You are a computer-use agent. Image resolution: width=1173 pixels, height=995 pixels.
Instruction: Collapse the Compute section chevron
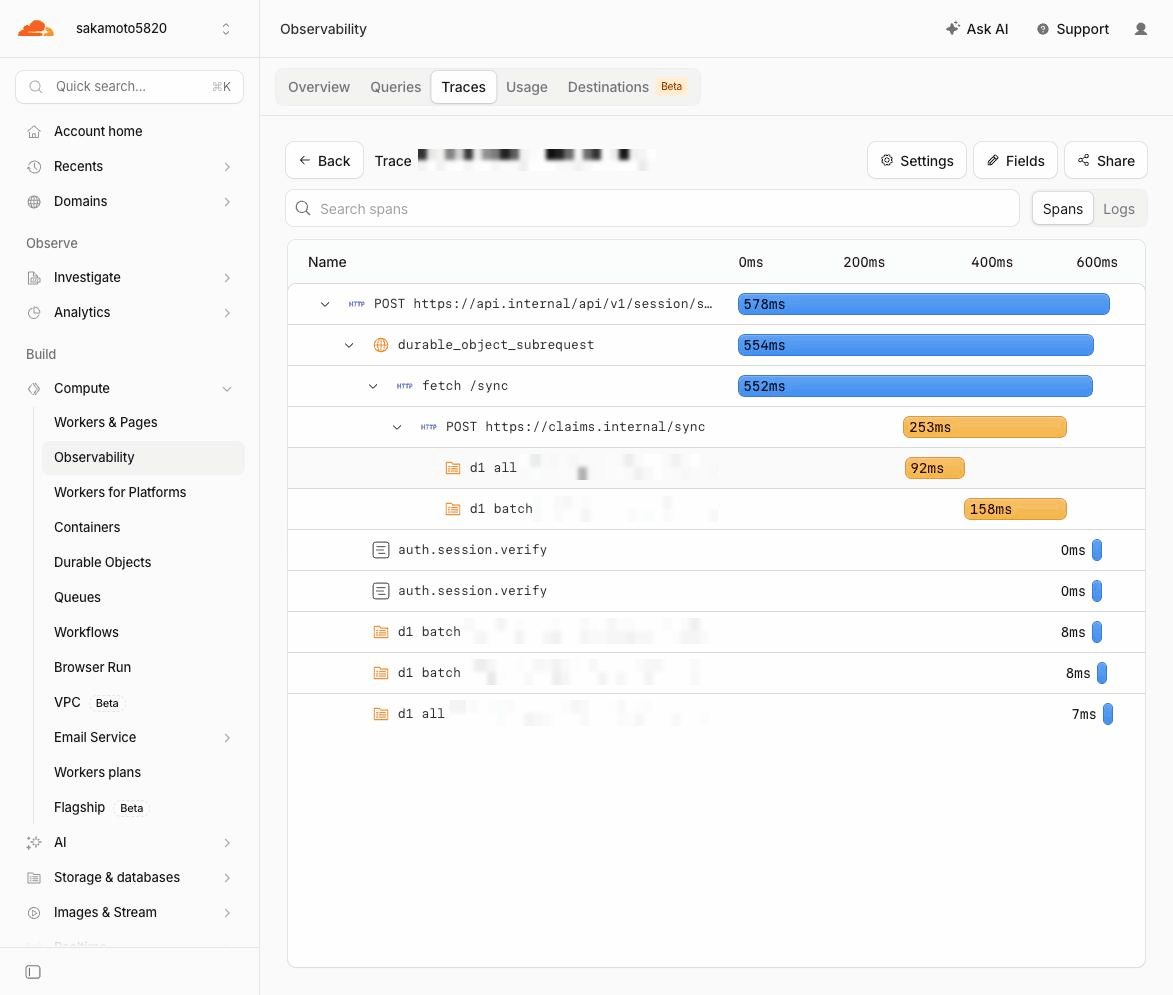point(227,389)
